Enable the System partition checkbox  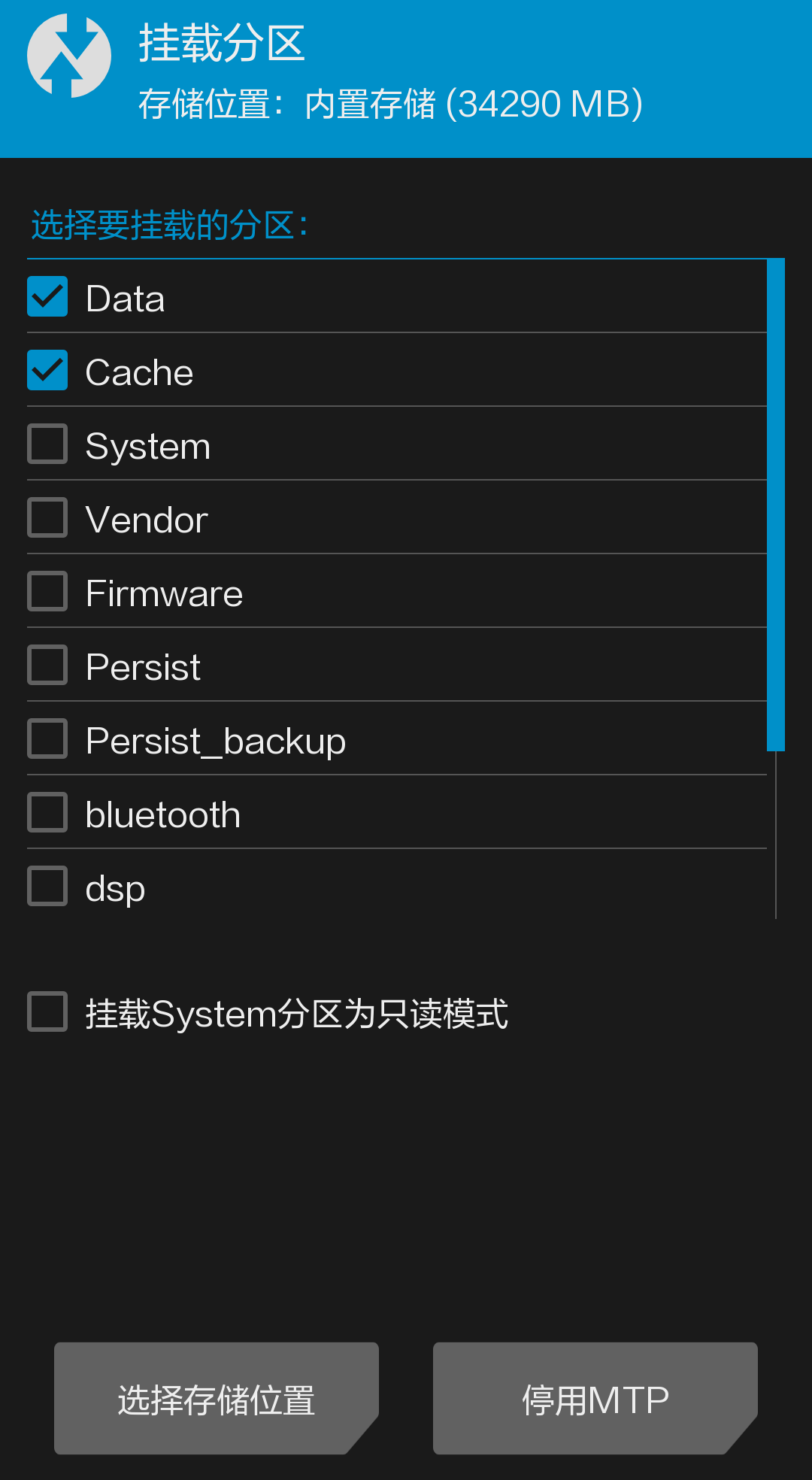[x=47, y=444]
